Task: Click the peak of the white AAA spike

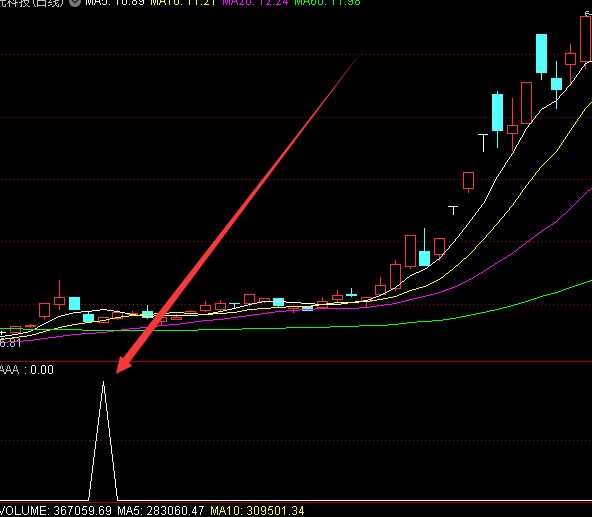Action: (103, 382)
